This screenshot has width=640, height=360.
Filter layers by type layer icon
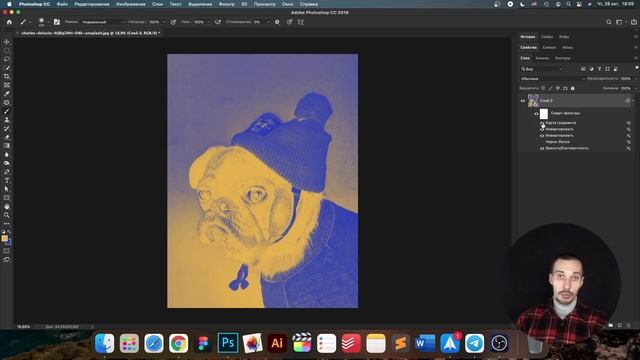click(599, 69)
